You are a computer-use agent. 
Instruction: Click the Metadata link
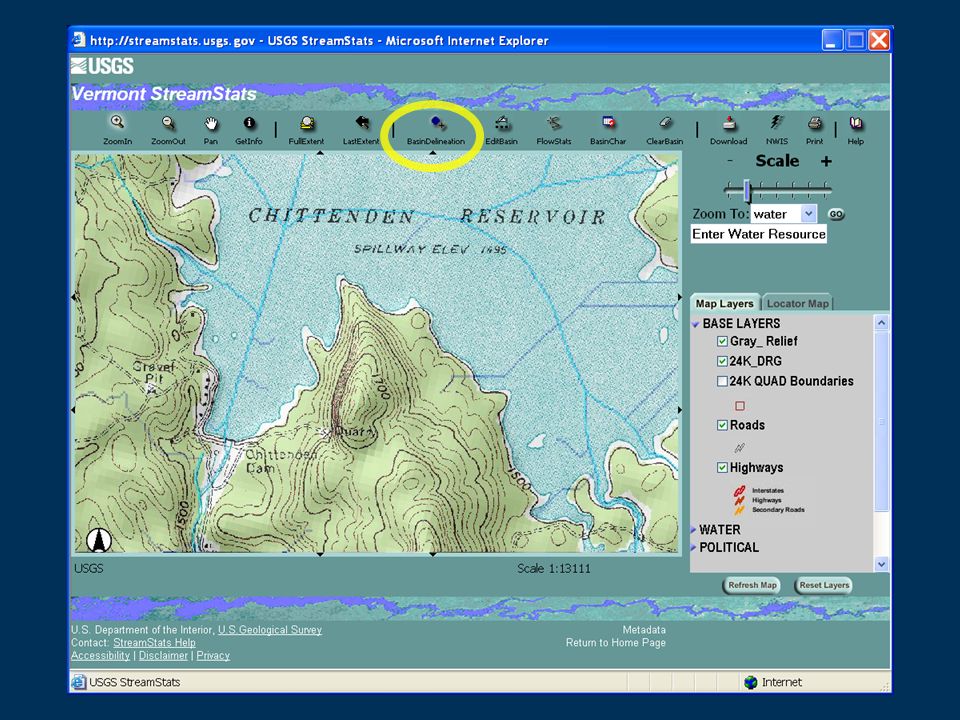[x=644, y=629]
